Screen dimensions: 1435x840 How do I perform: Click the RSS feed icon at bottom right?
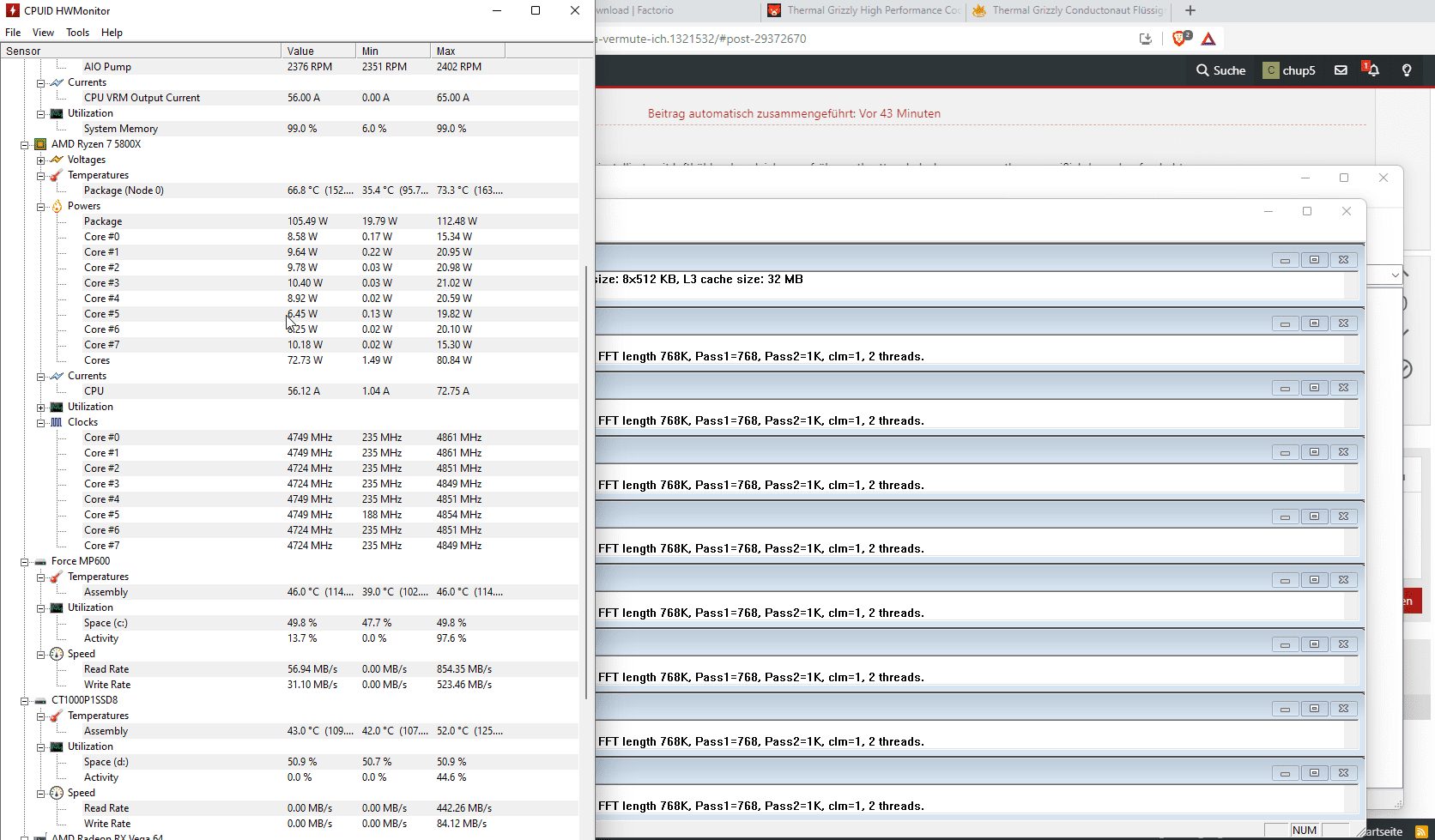point(1421,831)
